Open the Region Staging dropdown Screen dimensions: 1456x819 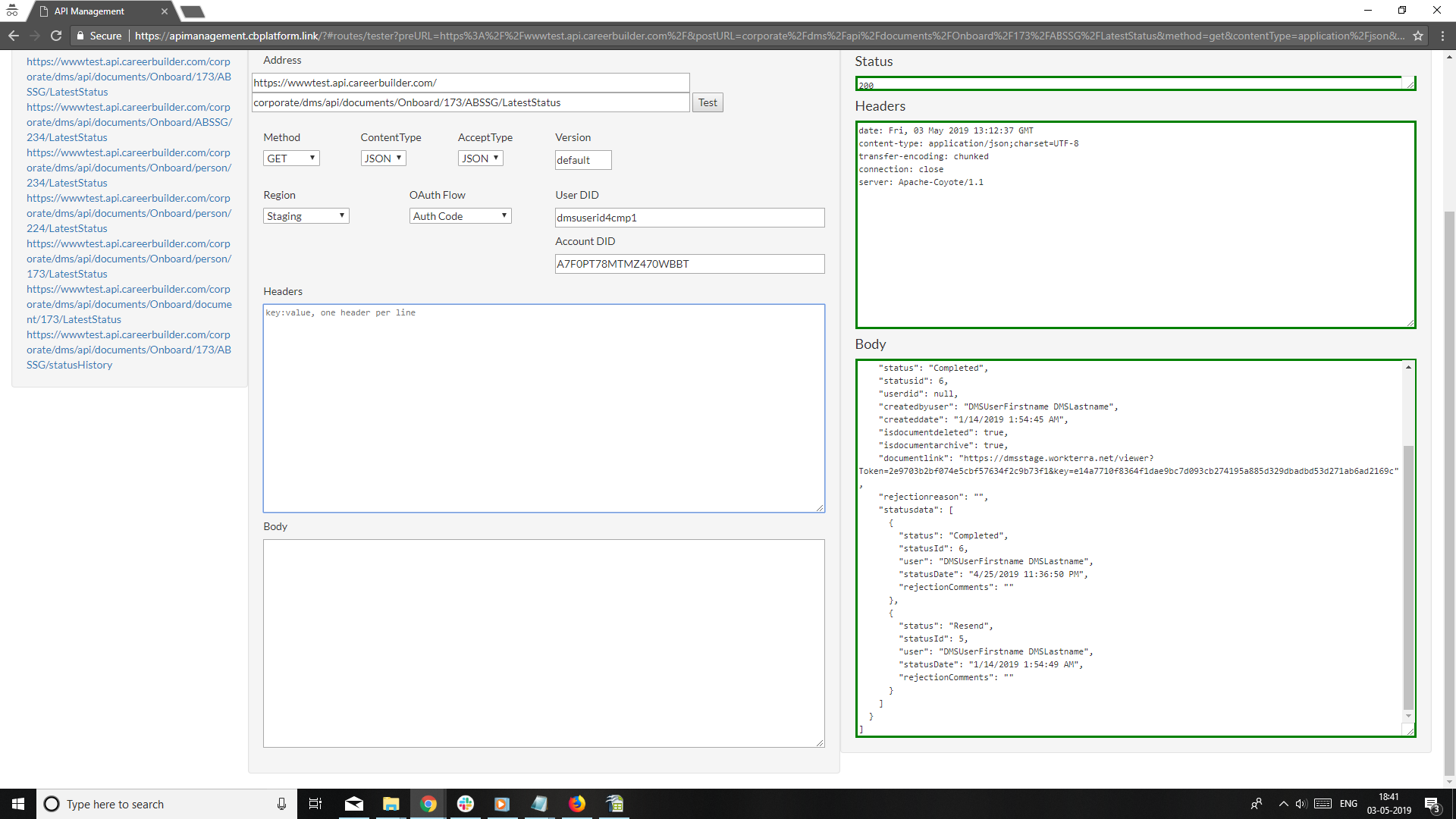[306, 216]
